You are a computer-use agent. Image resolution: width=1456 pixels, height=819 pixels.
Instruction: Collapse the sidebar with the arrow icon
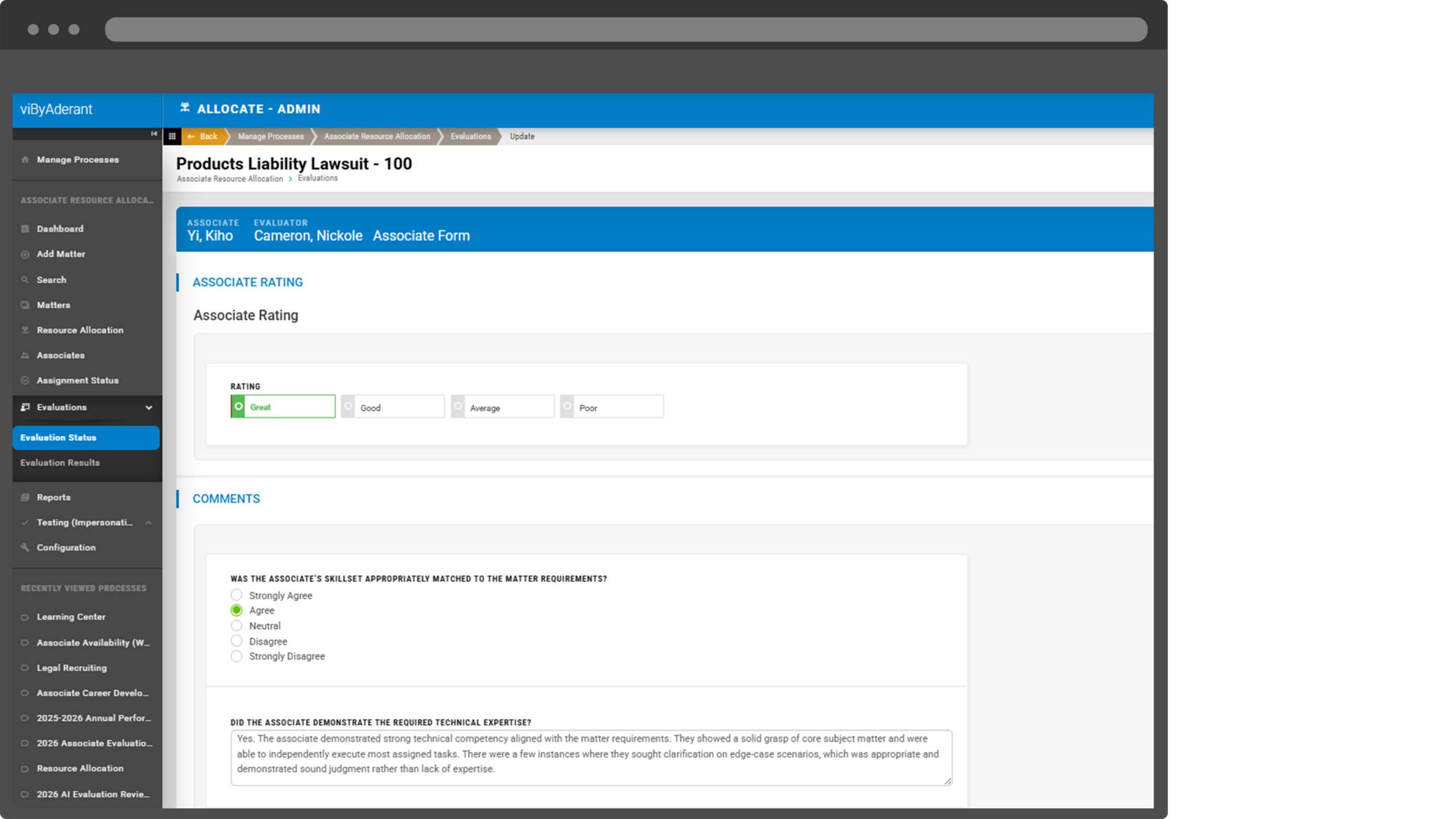point(154,134)
